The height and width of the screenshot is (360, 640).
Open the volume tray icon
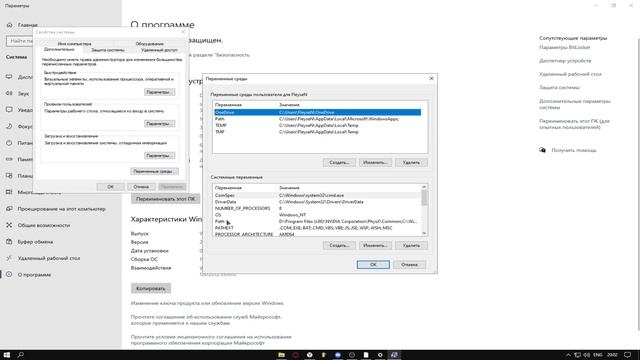[x=587, y=355]
